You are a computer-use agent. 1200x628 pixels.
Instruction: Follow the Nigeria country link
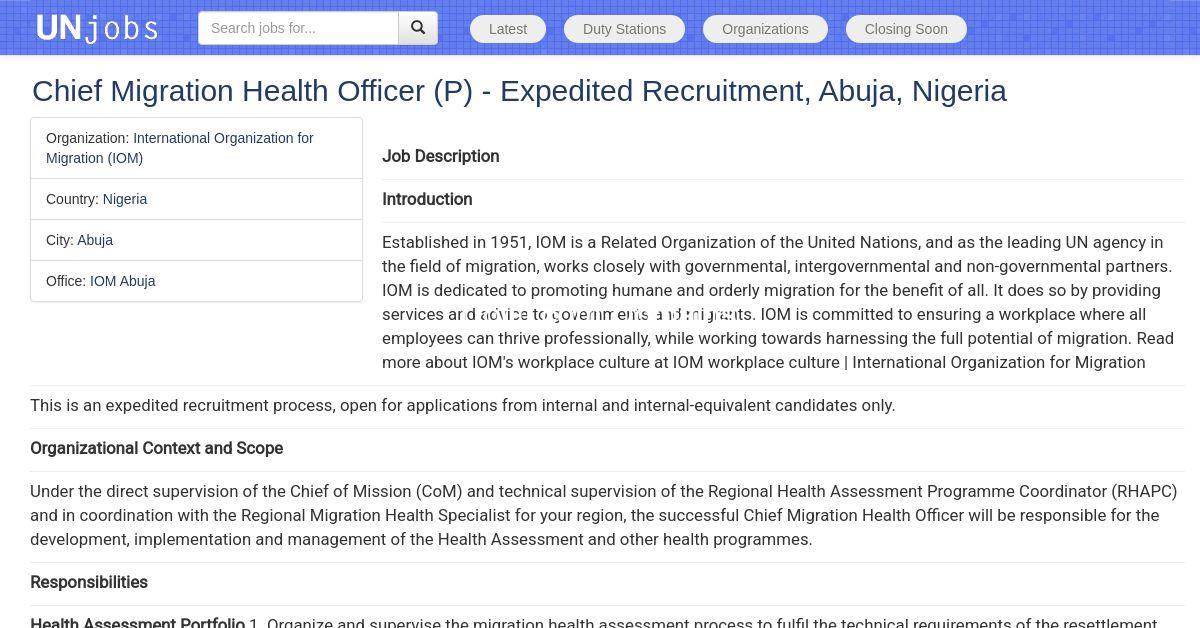tap(125, 199)
